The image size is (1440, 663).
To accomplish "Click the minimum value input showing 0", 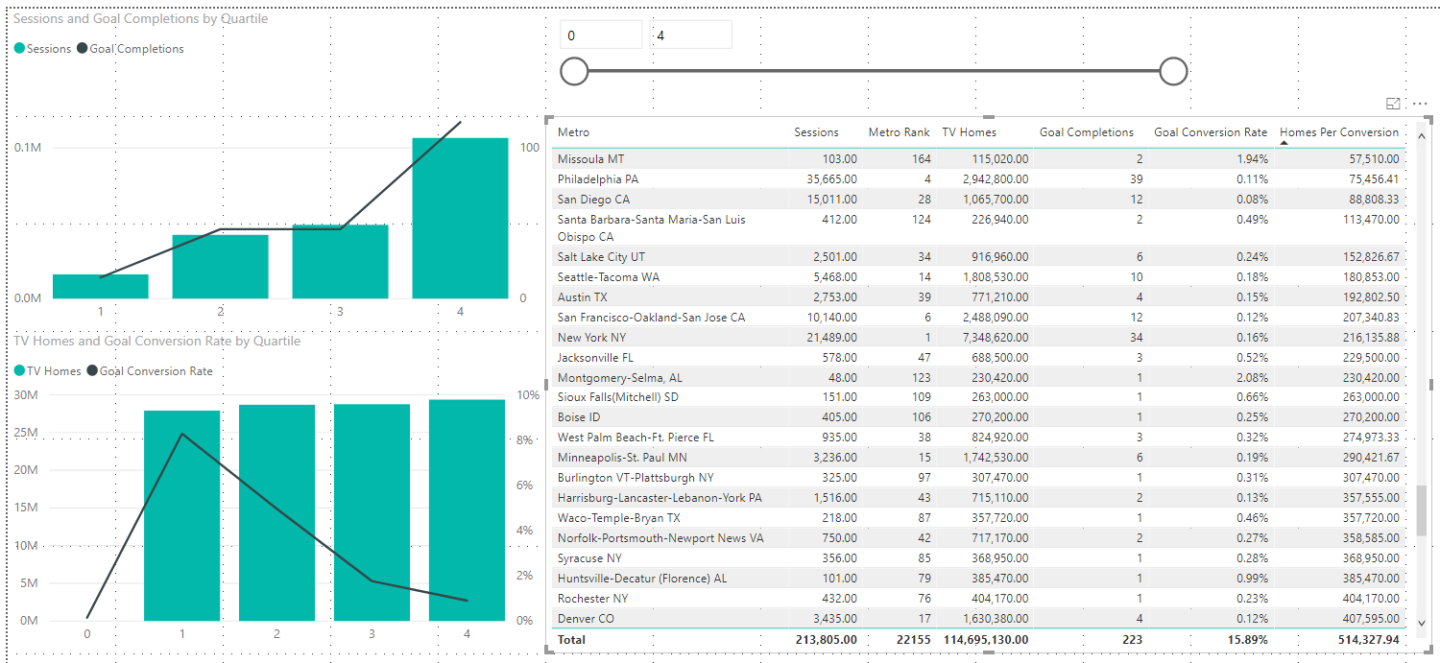I will pyautogui.click(x=601, y=35).
